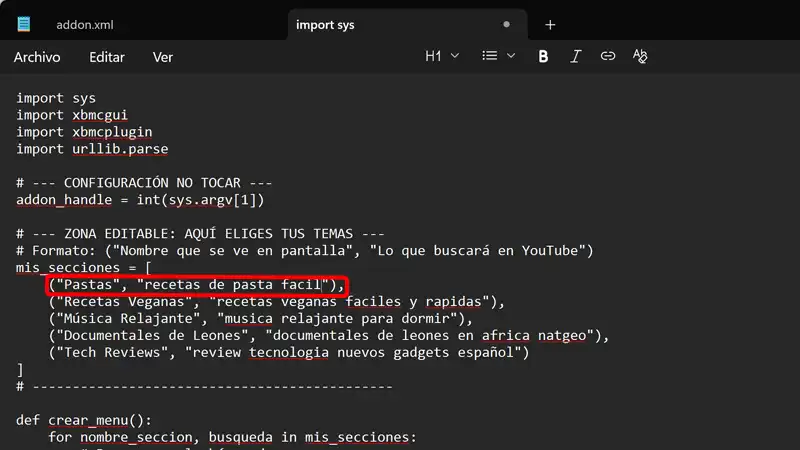This screenshot has width=800, height=450.
Task: Click the 'def crear_menu():' line
Action: (90, 420)
